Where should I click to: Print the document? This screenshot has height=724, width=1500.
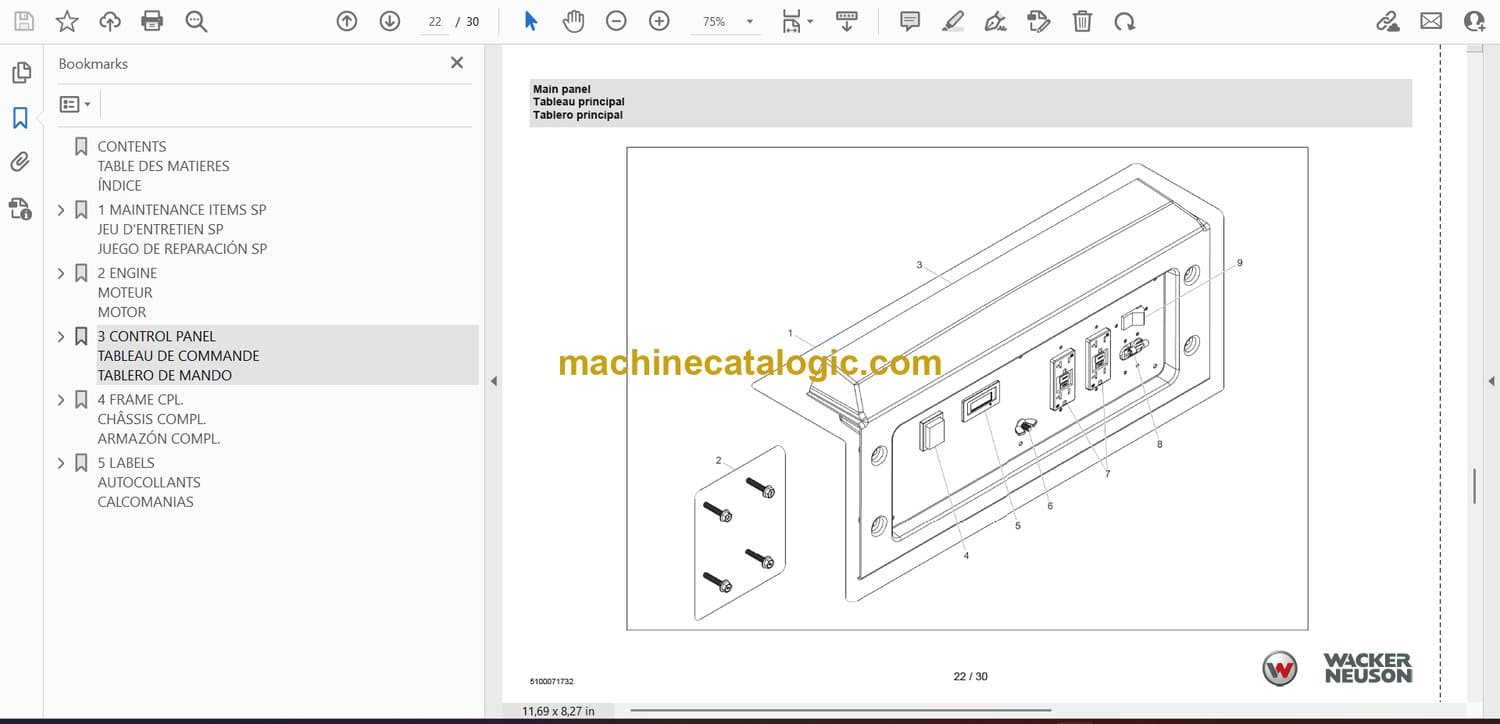pos(152,21)
